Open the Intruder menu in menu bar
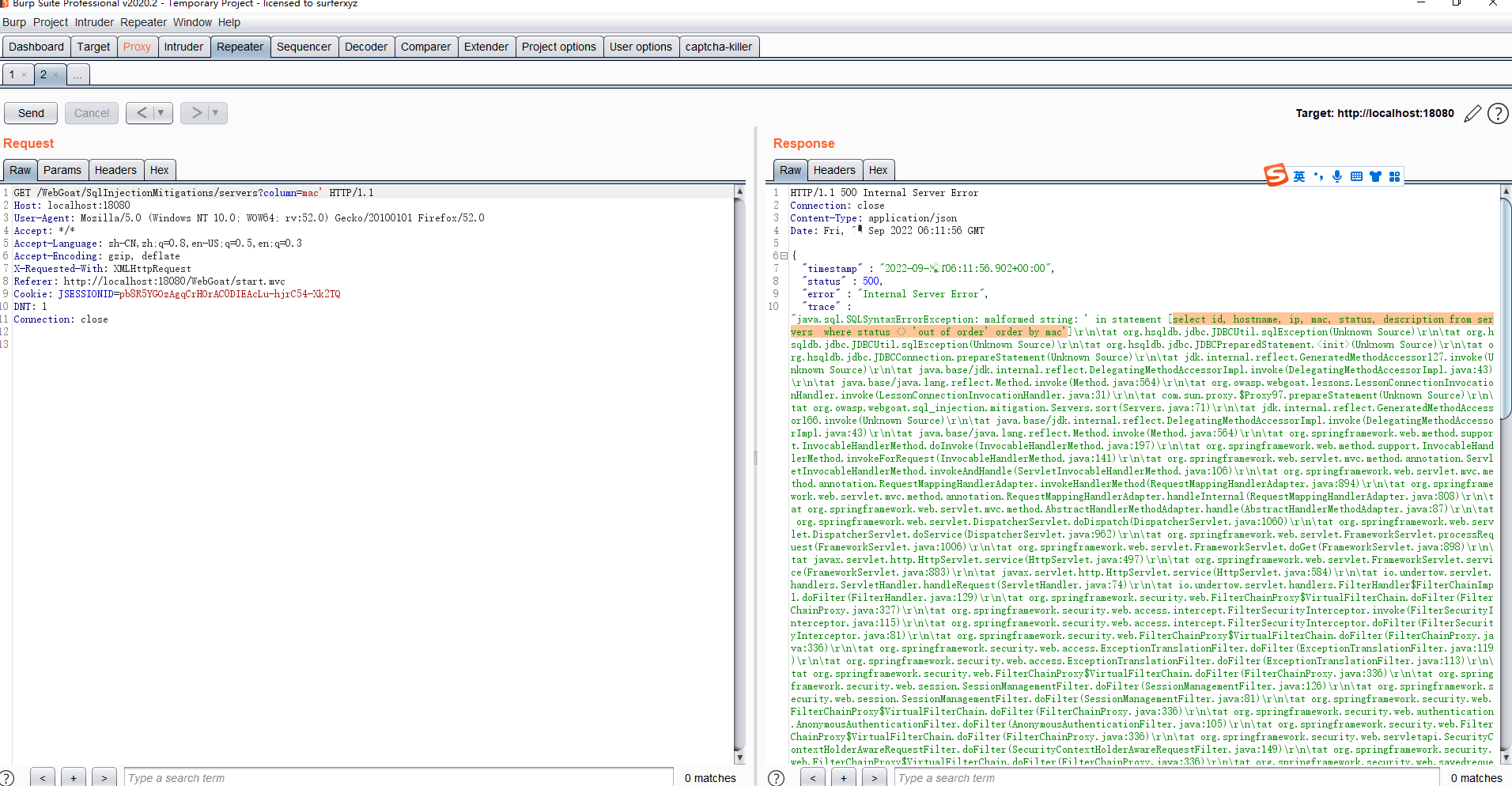 (x=94, y=22)
